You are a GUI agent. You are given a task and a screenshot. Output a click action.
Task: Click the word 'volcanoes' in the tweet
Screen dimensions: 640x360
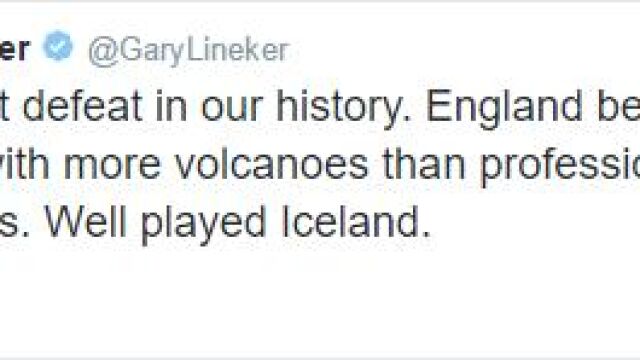pos(272,164)
